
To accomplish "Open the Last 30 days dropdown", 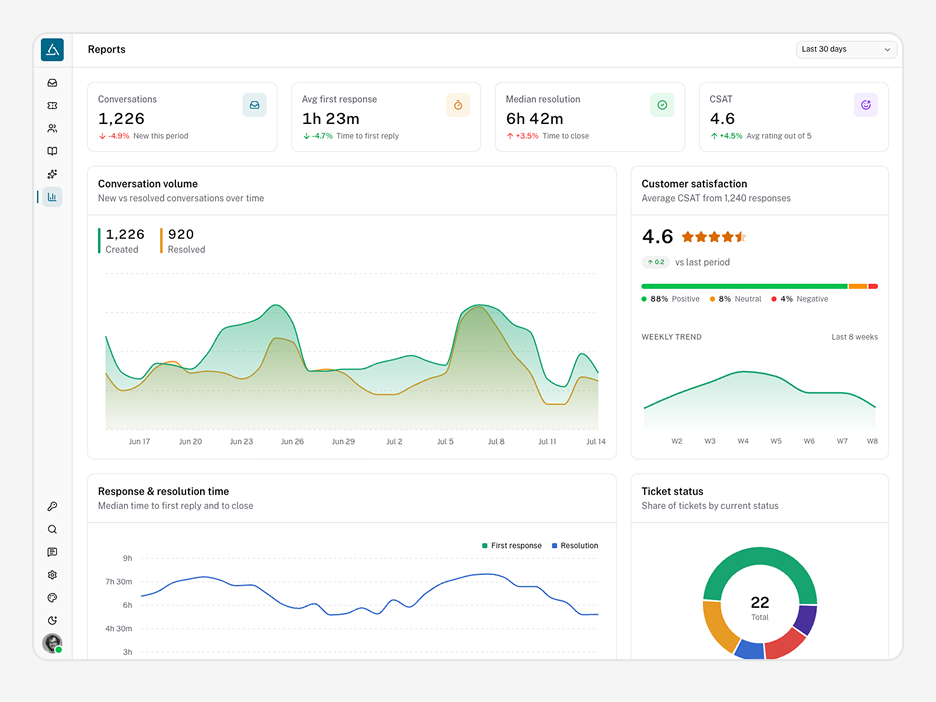I will tap(846, 50).
